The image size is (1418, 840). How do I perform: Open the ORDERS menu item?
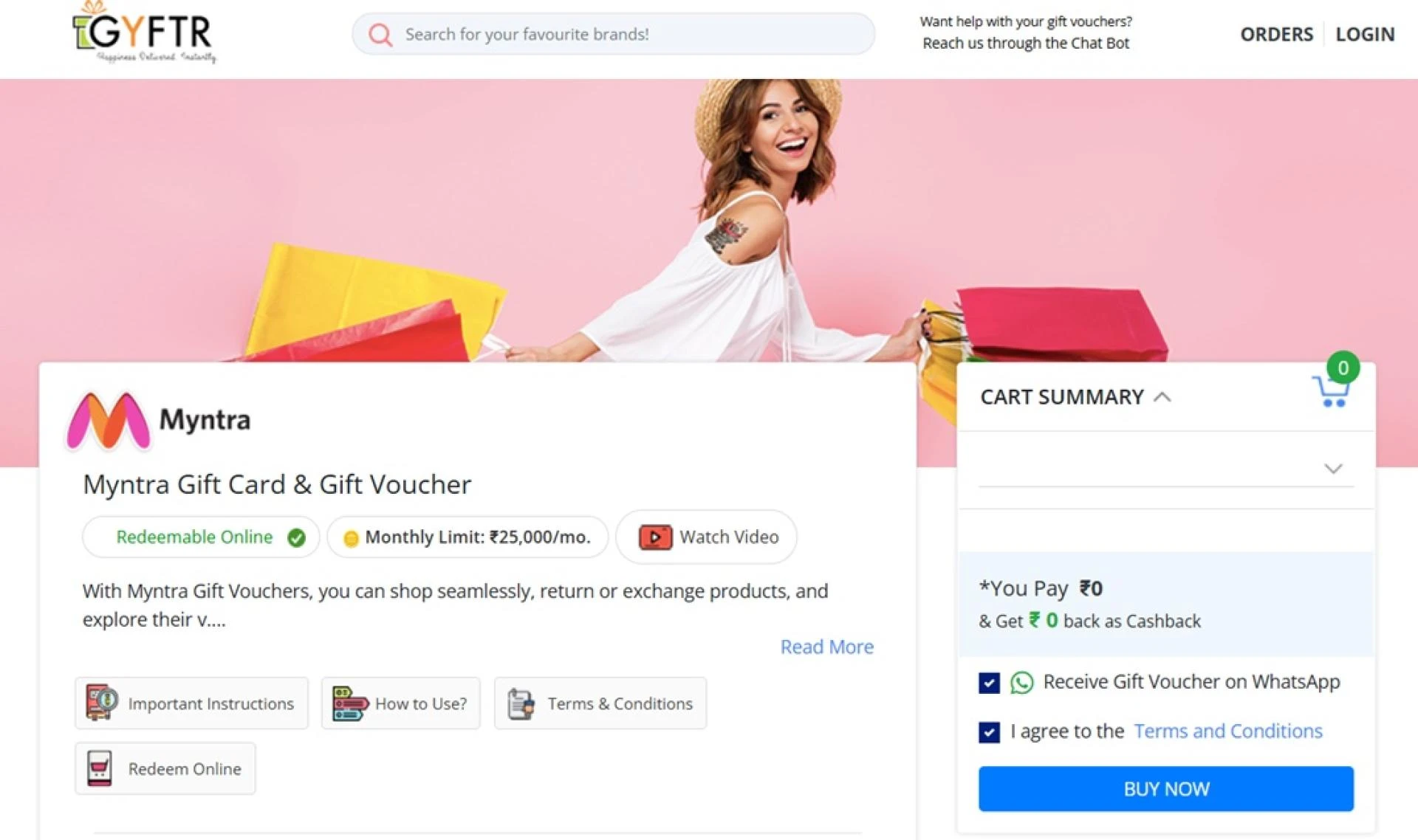(x=1276, y=35)
